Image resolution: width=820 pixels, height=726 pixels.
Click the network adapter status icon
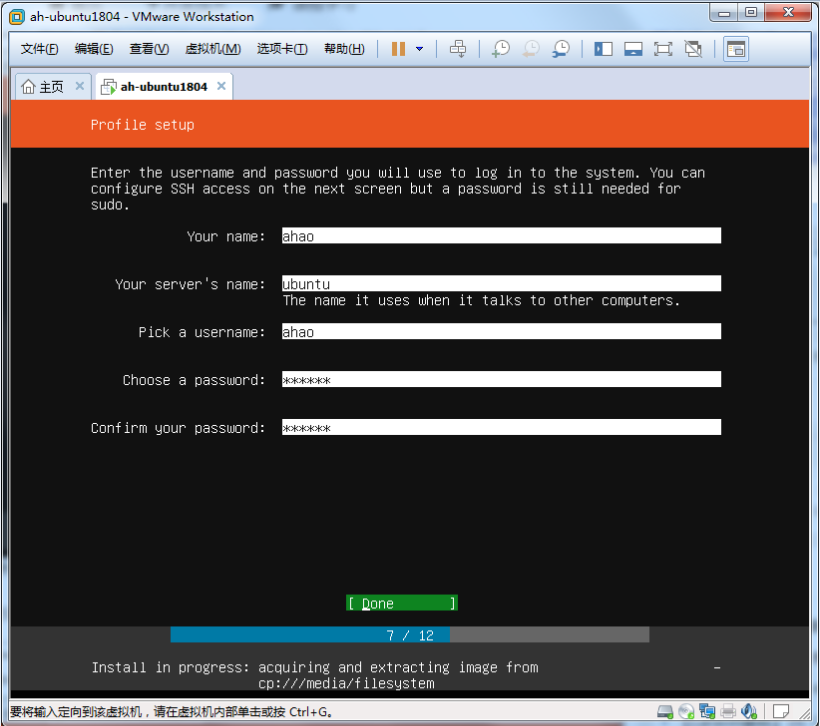(707, 712)
